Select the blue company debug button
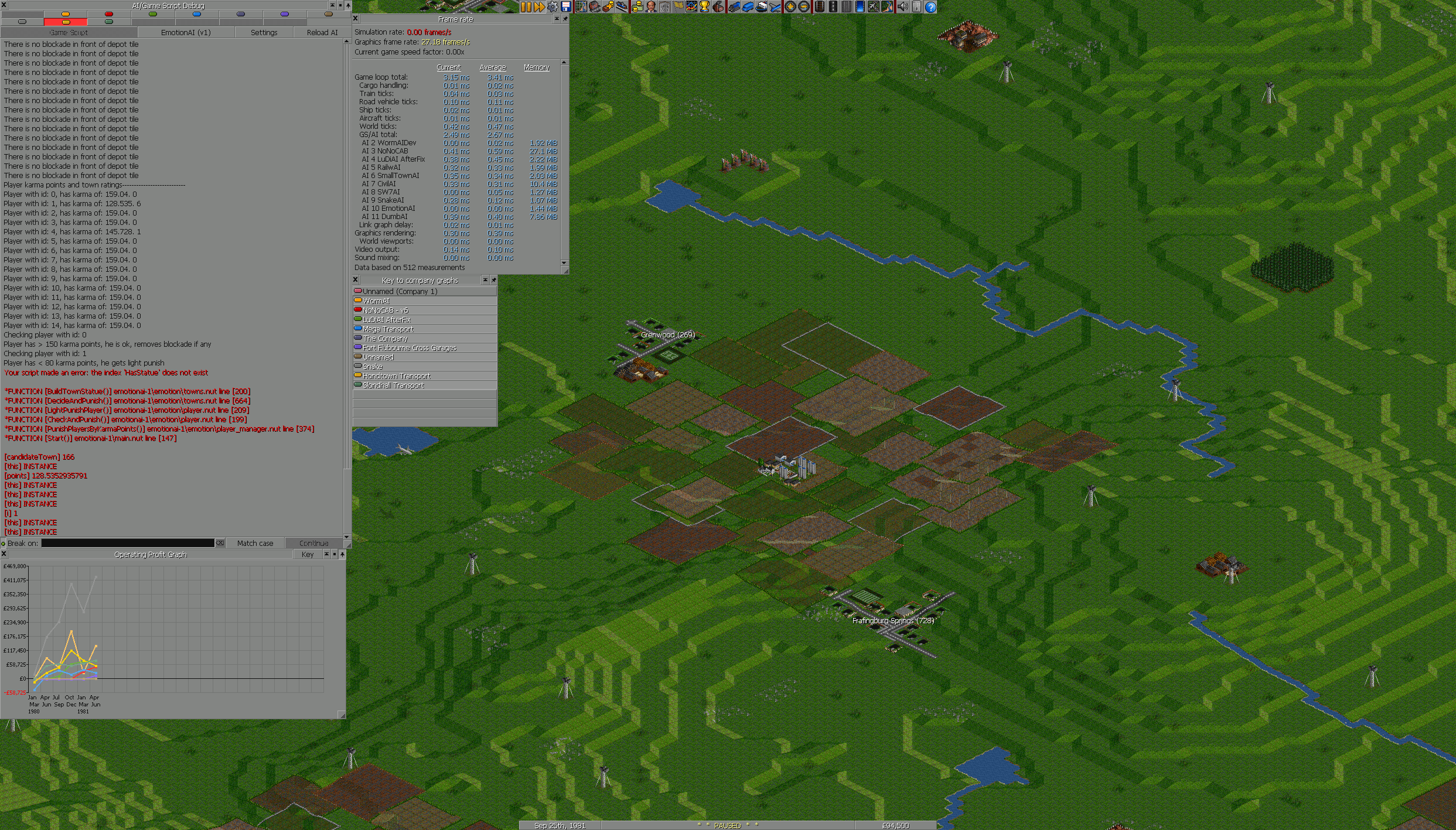 coord(197,14)
